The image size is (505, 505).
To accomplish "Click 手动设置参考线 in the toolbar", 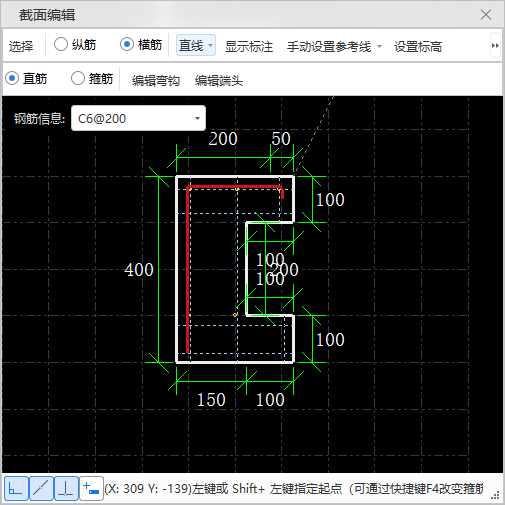I will click(x=329, y=46).
